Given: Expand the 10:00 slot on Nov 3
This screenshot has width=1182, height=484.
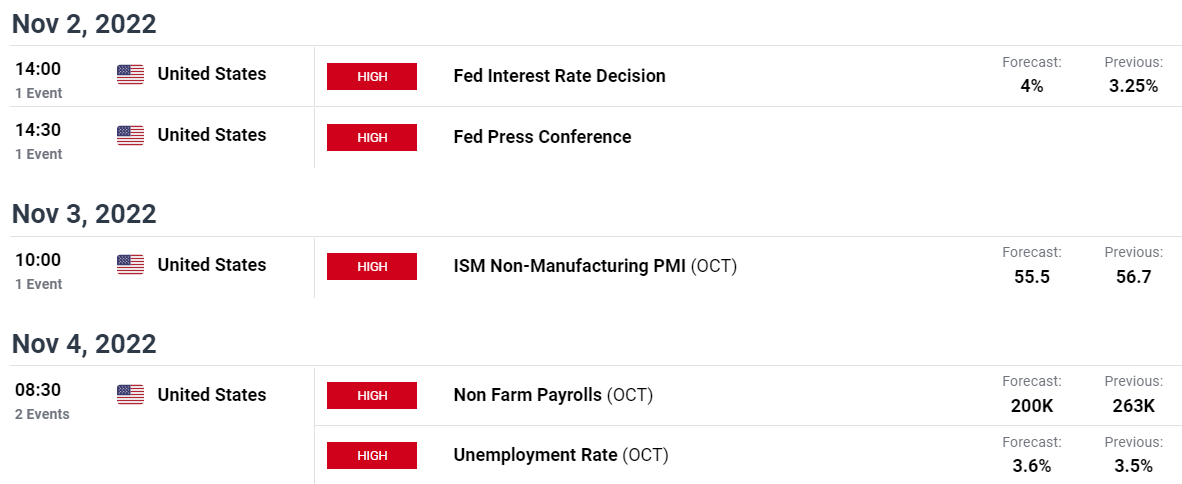Looking at the screenshot, I should click(38, 270).
